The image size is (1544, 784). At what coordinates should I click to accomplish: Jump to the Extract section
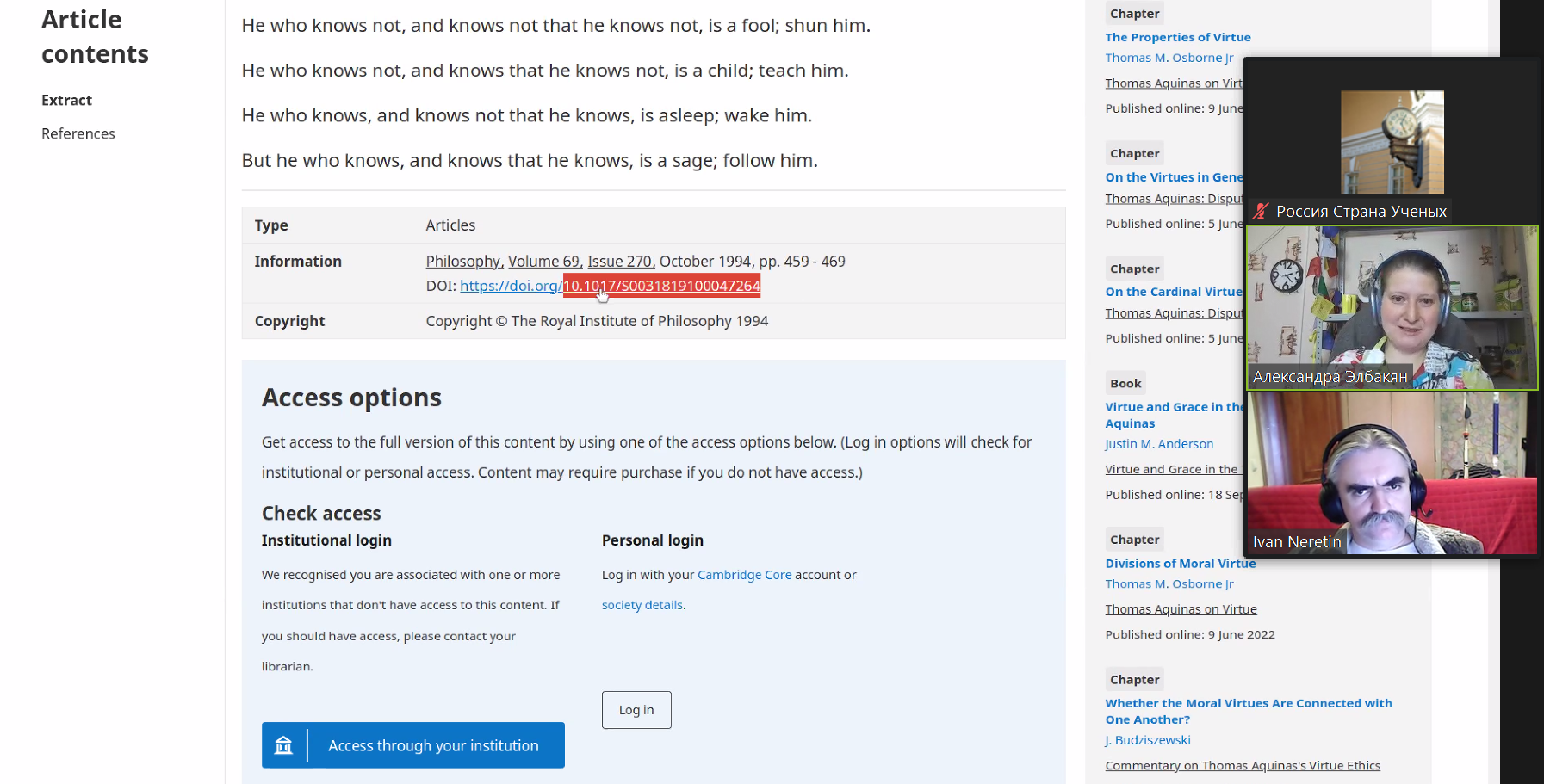66,100
